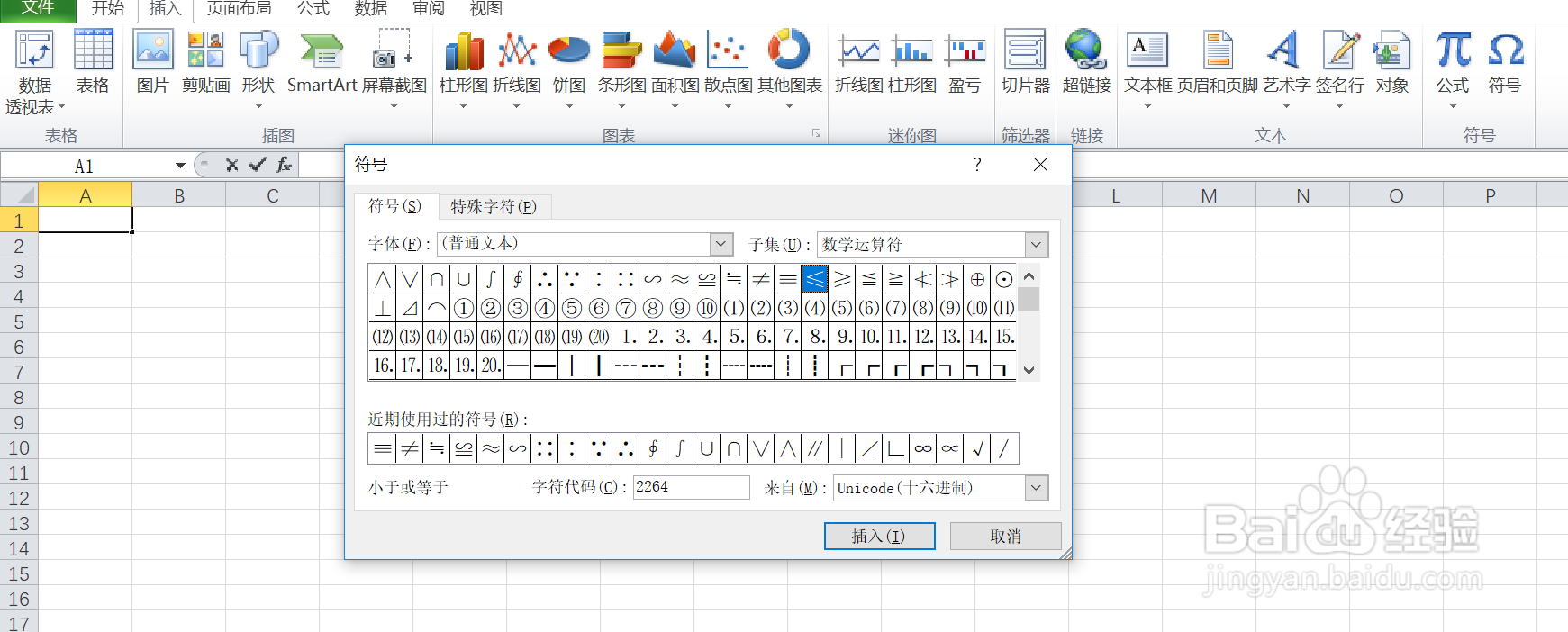Click the Symbol (符号) ribbon button

1505,61
